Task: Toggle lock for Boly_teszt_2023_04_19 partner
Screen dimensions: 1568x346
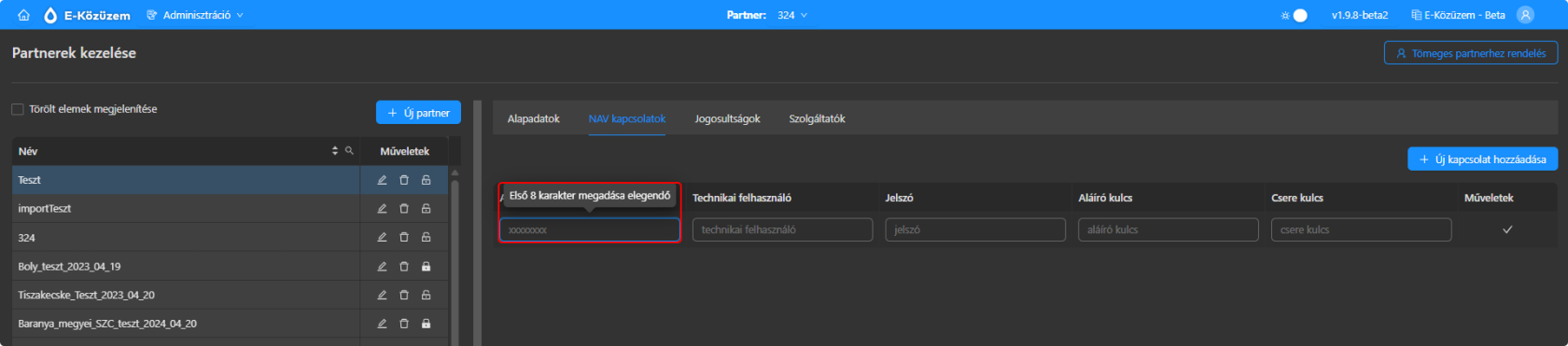Action: (x=426, y=267)
